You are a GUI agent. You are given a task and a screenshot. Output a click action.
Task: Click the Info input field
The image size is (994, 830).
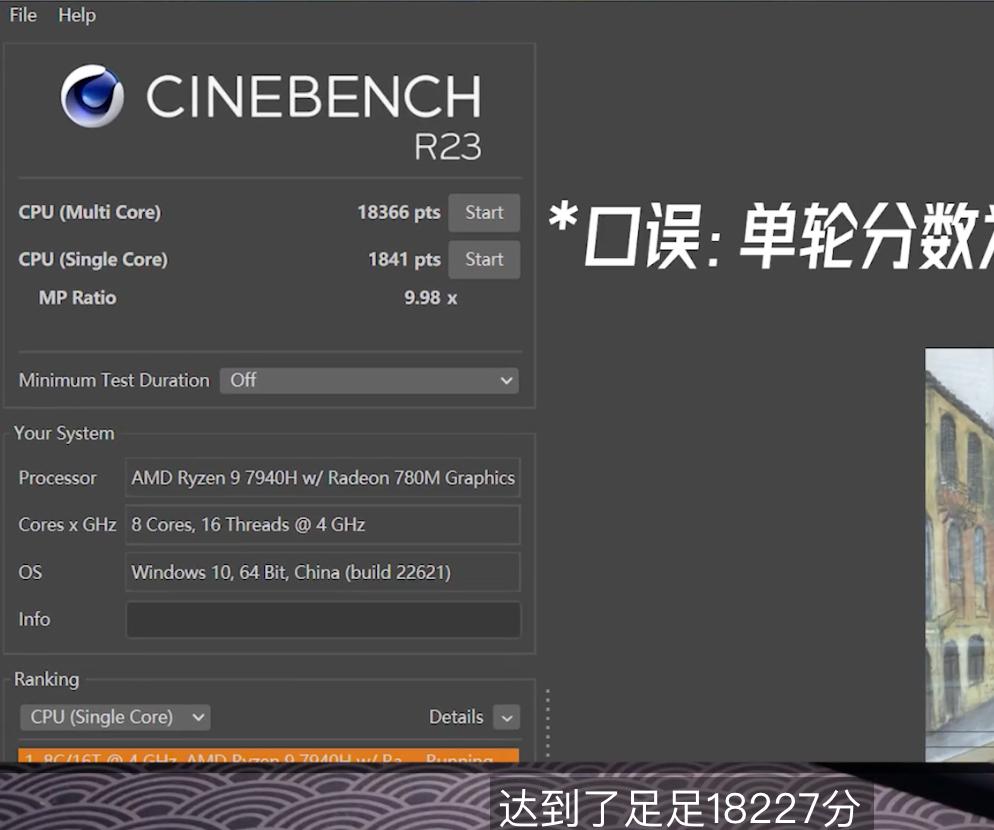pyautogui.click(x=322, y=619)
